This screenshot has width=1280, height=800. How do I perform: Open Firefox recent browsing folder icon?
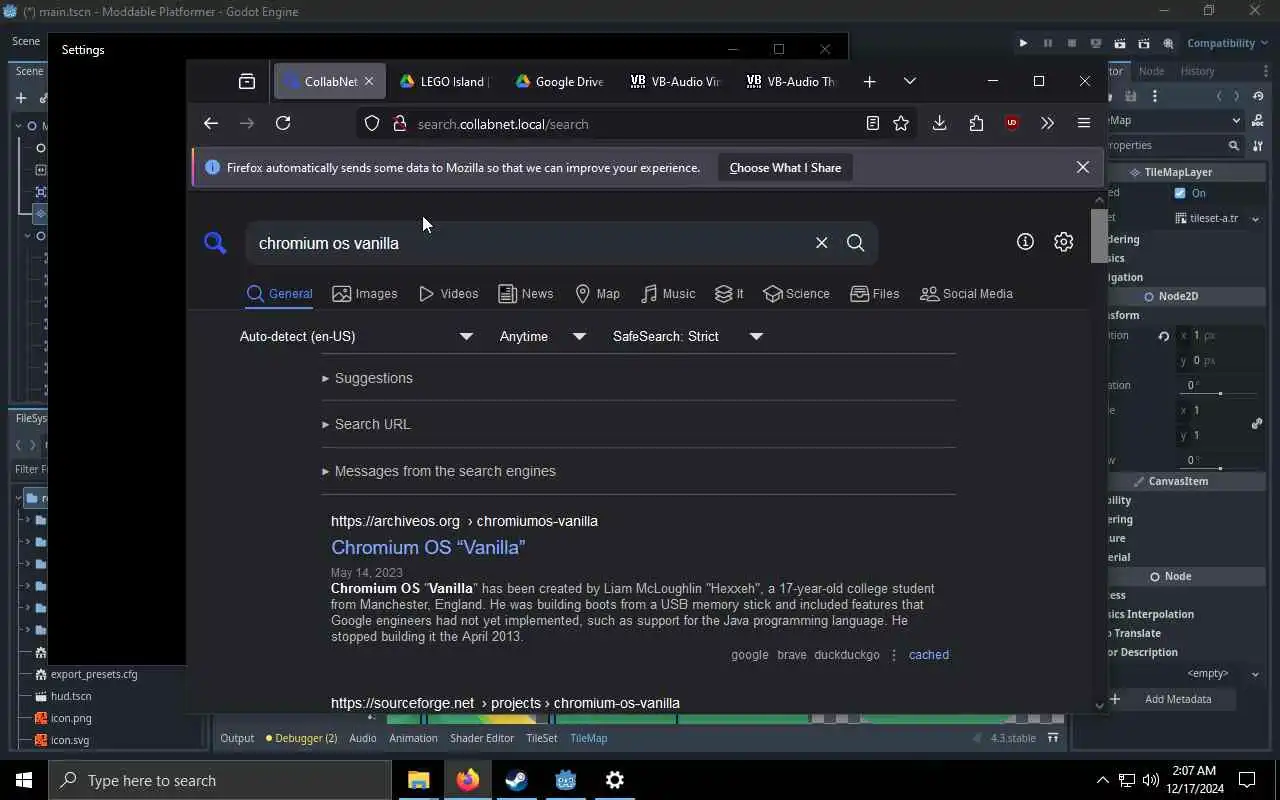point(247,81)
